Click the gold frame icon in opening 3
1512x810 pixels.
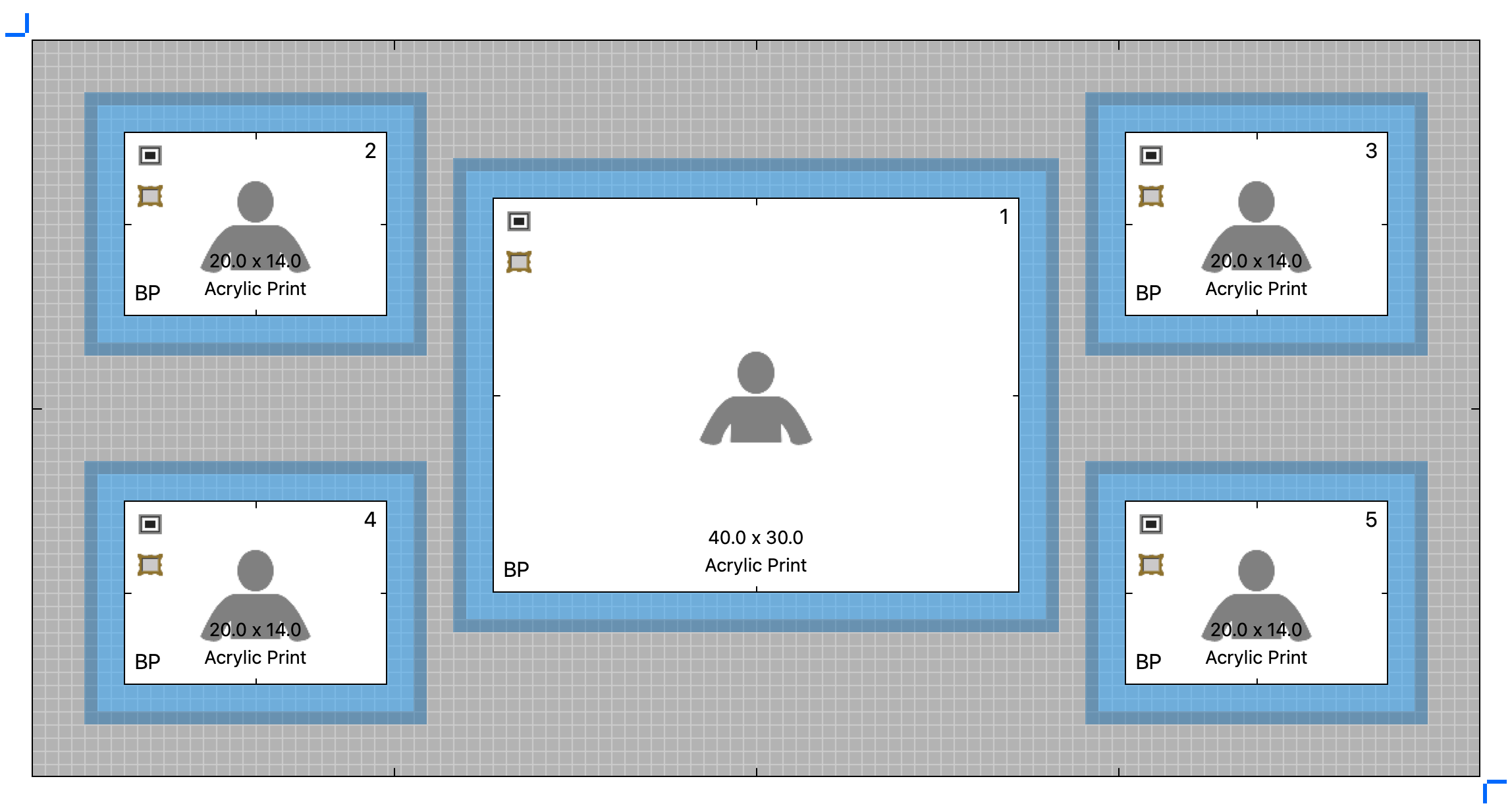(x=1151, y=196)
